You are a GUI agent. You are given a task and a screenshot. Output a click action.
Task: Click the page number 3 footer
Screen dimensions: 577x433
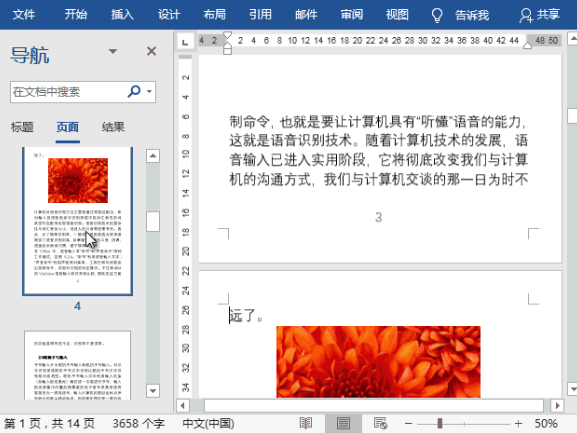coord(379,217)
